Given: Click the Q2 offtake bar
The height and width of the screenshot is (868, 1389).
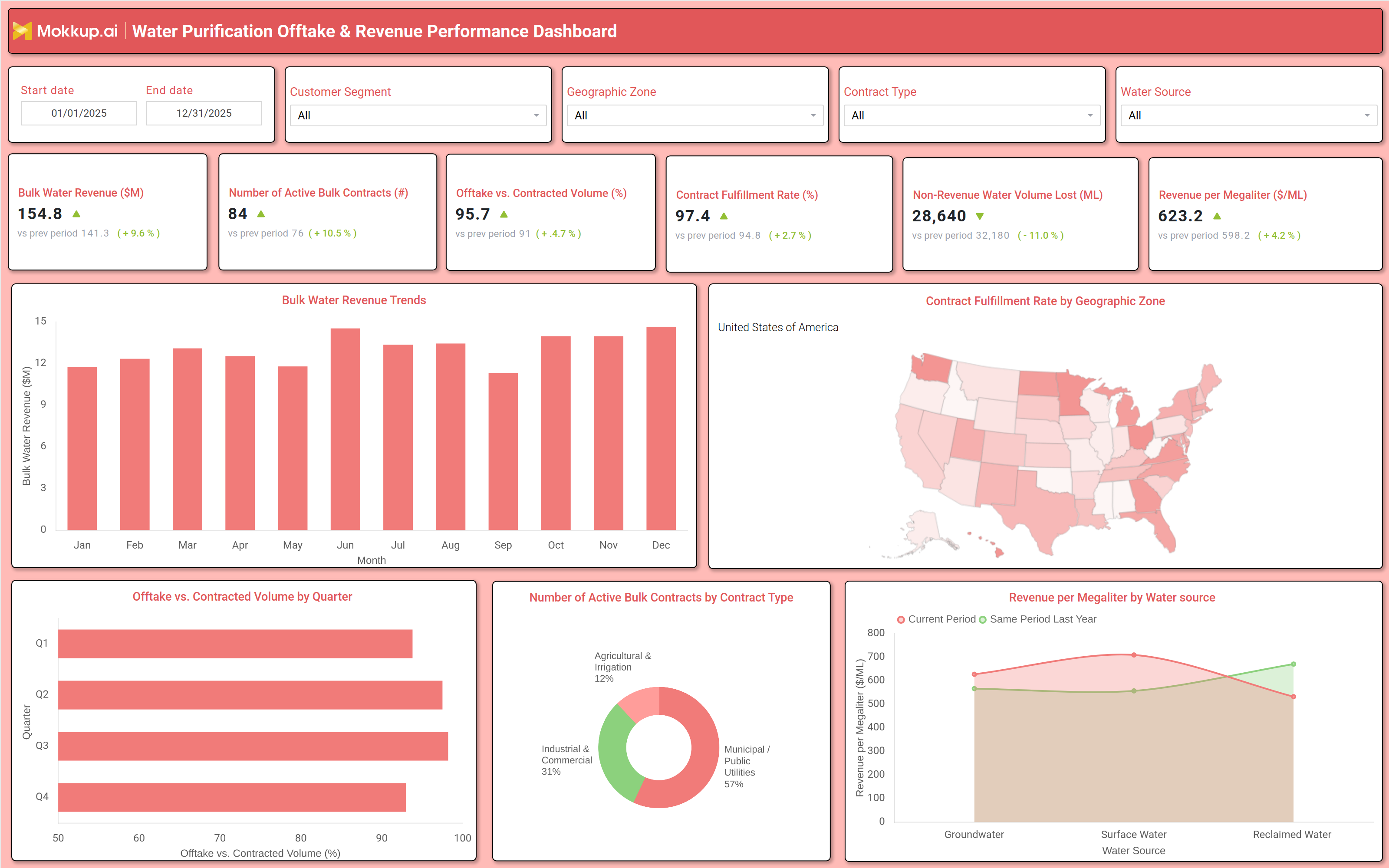Looking at the screenshot, I should tap(250, 695).
